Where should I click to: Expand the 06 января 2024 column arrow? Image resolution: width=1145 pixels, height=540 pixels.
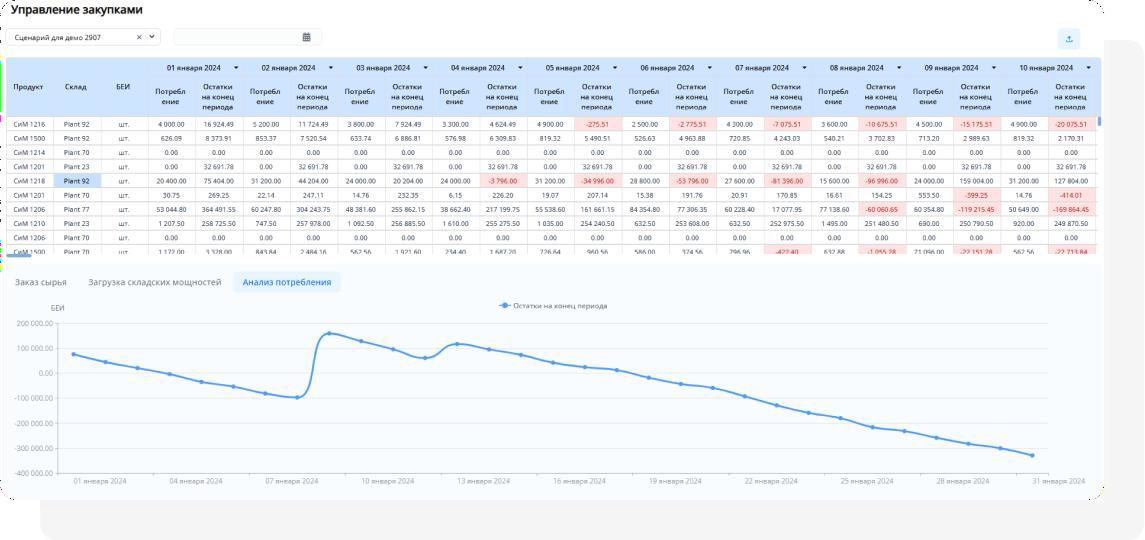point(710,67)
